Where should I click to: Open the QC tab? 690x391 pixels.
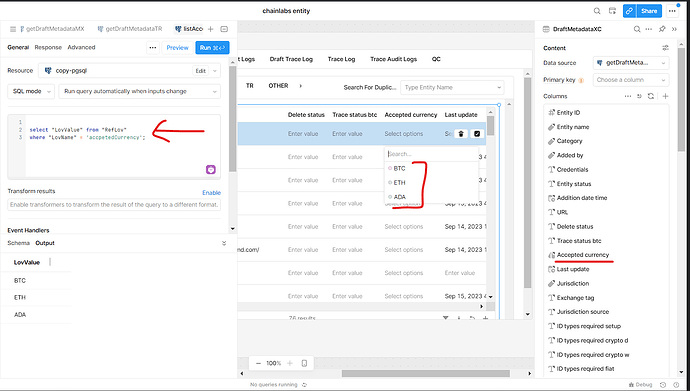436,59
